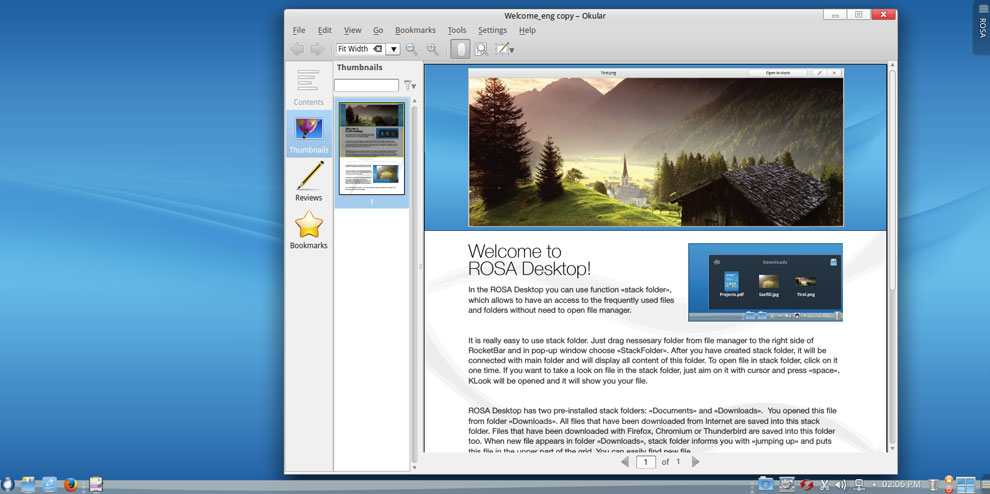Open the View menu
990x494 pixels.
point(352,30)
